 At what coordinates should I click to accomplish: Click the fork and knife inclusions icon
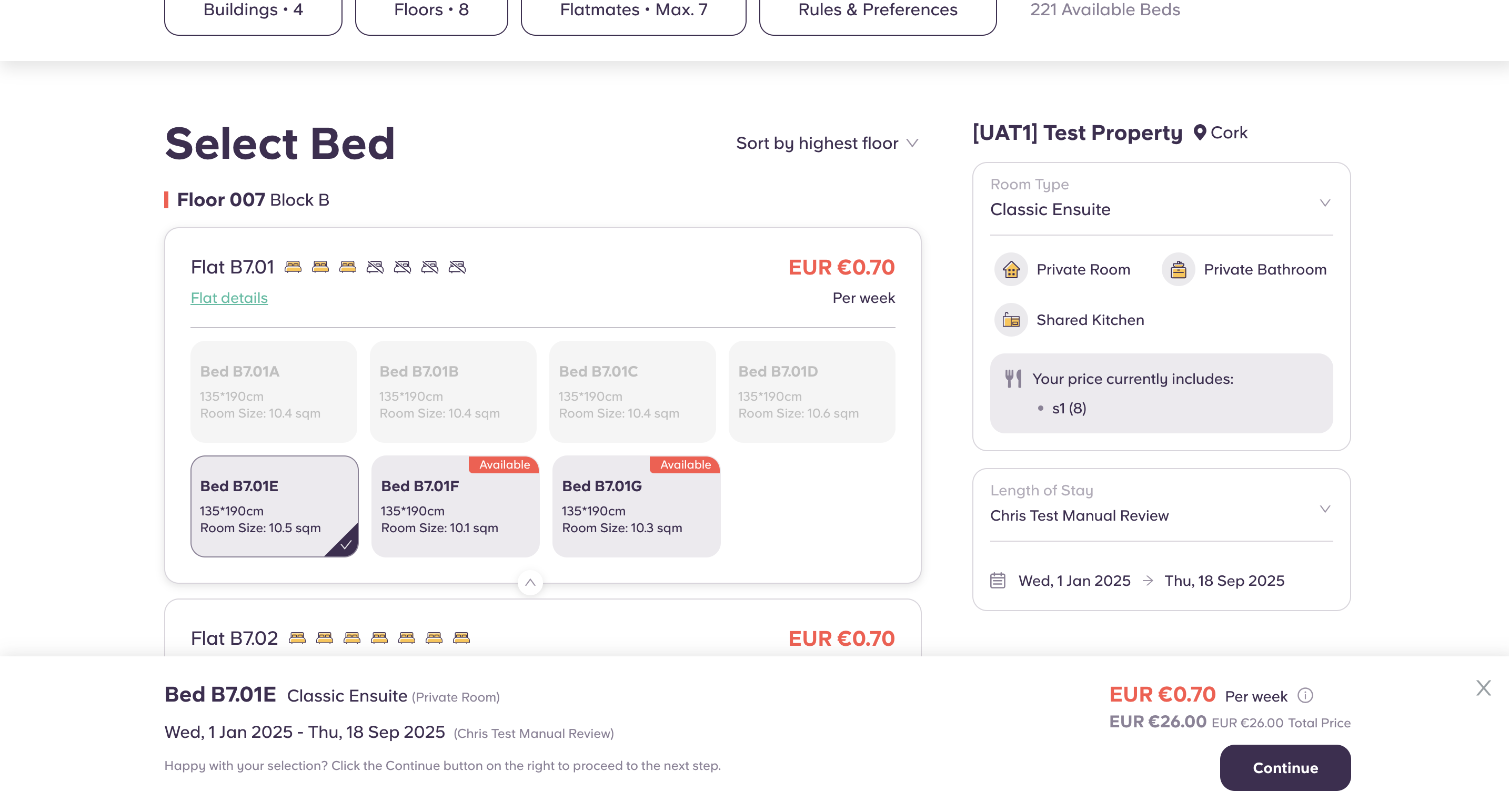[1013, 379]
